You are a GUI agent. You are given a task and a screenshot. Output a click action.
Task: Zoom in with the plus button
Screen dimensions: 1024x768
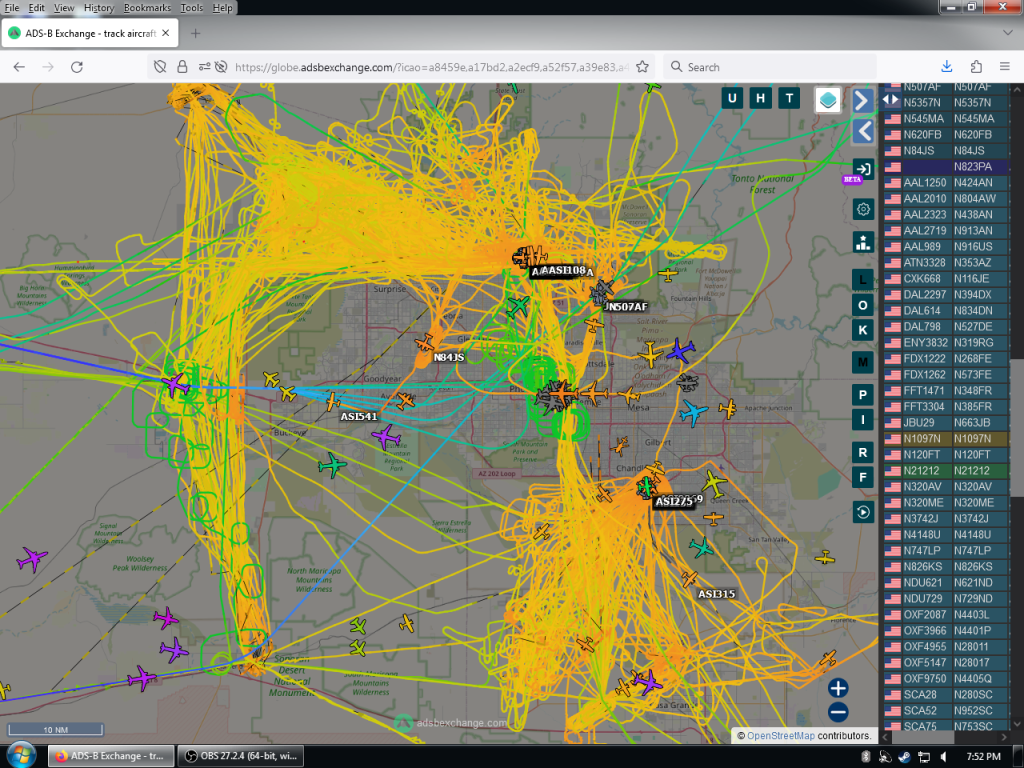[838, 688]
